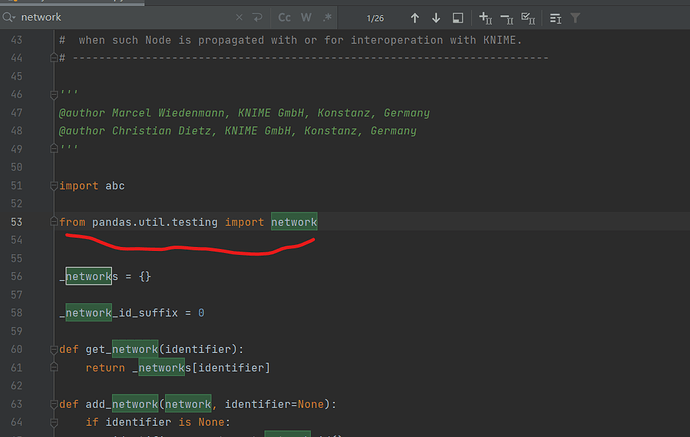This screenshot has height=437, width=690.
Task: Click highlighted network in the pandas import
Action: (x=293, y=222)
